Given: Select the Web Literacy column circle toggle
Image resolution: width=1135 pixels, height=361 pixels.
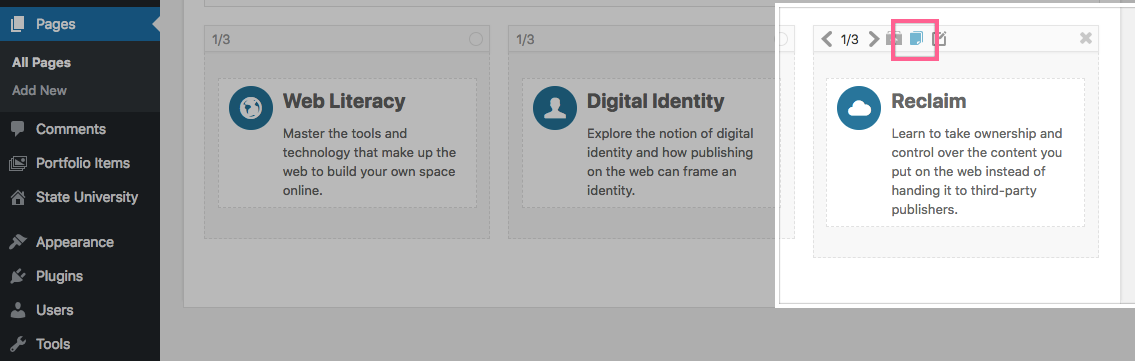Looking at the screenshot, I should [x=476, y=39].
